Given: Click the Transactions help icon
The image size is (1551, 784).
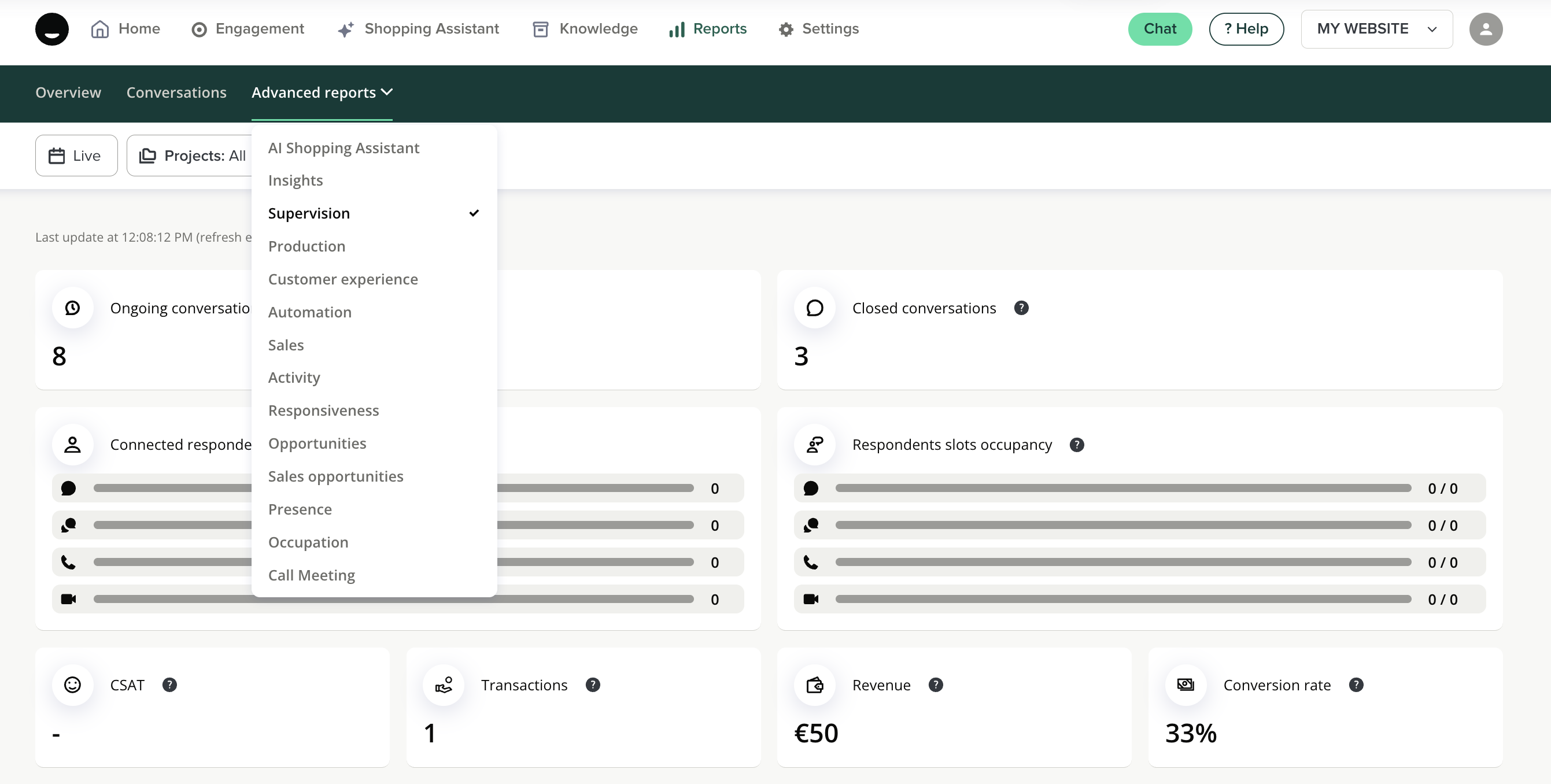Looking at the screenshot, I should pyautogui.click(x=592, y=685).
